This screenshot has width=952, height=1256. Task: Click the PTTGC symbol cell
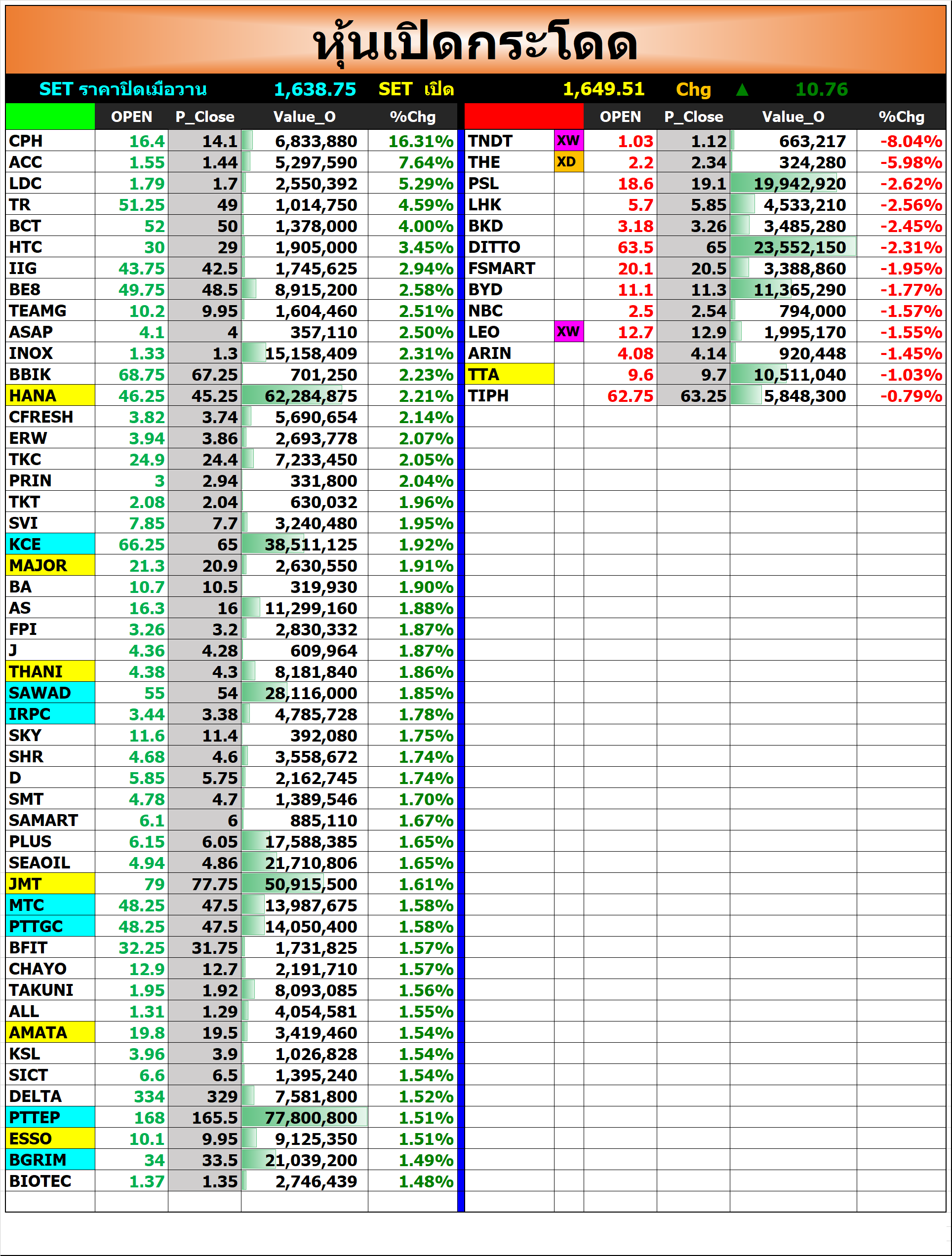click(x=50, y=926)
